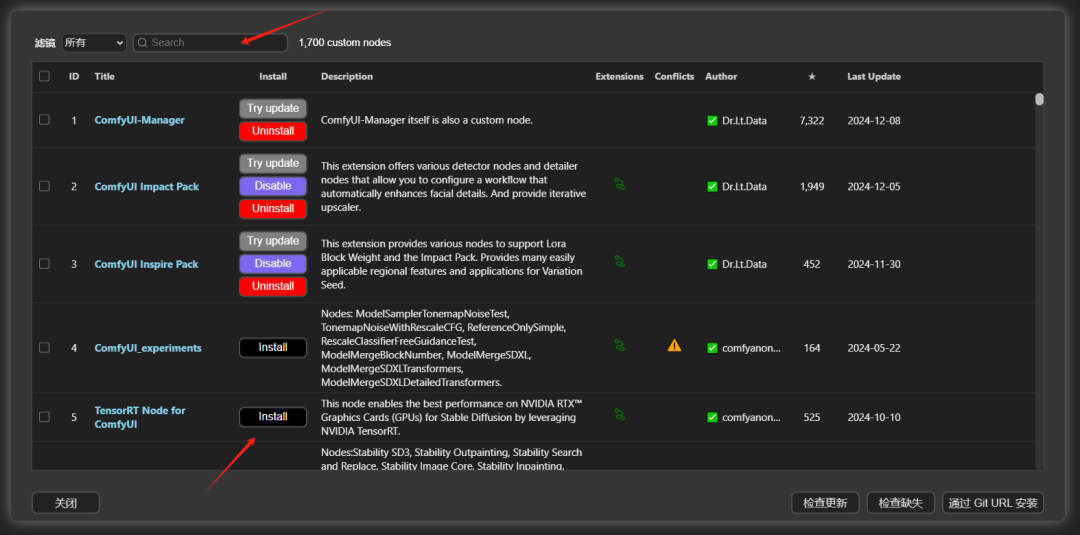Open the ComfyUI Impact Pack link

(147, 187)
